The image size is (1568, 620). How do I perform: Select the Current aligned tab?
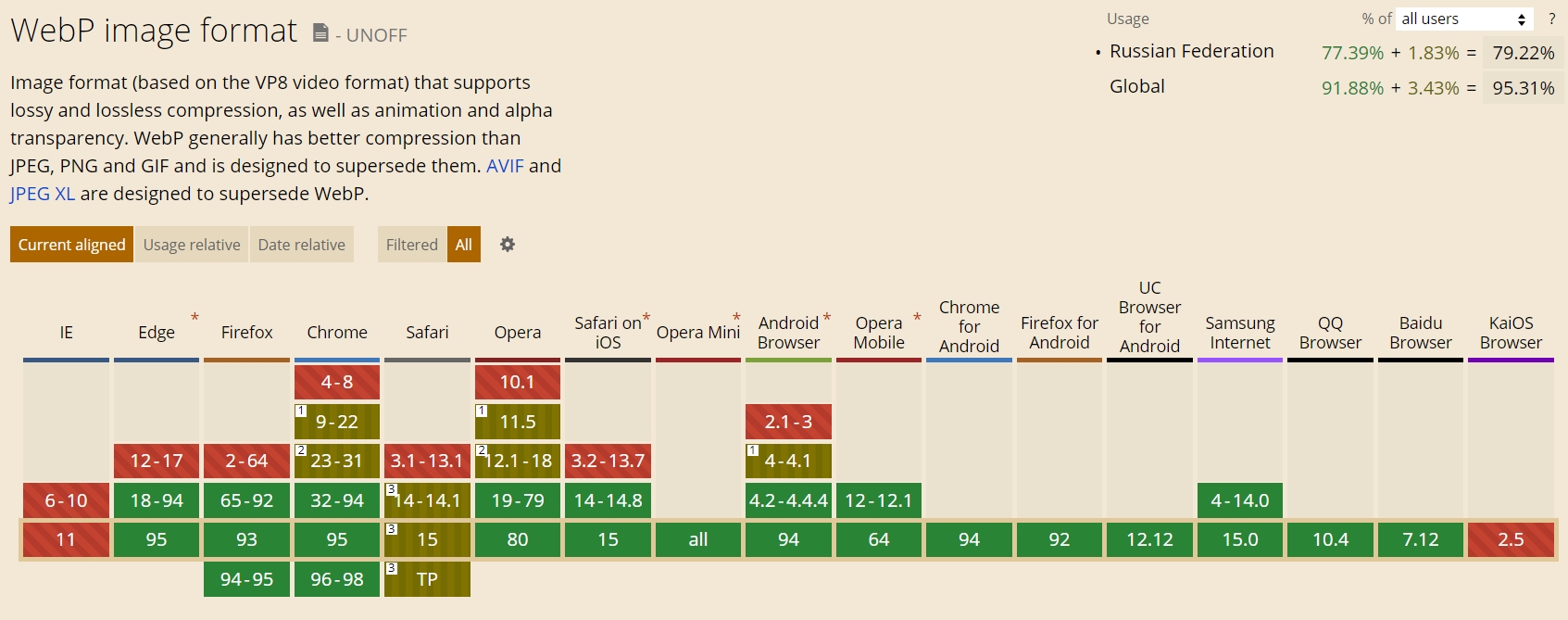coord(71,245)
